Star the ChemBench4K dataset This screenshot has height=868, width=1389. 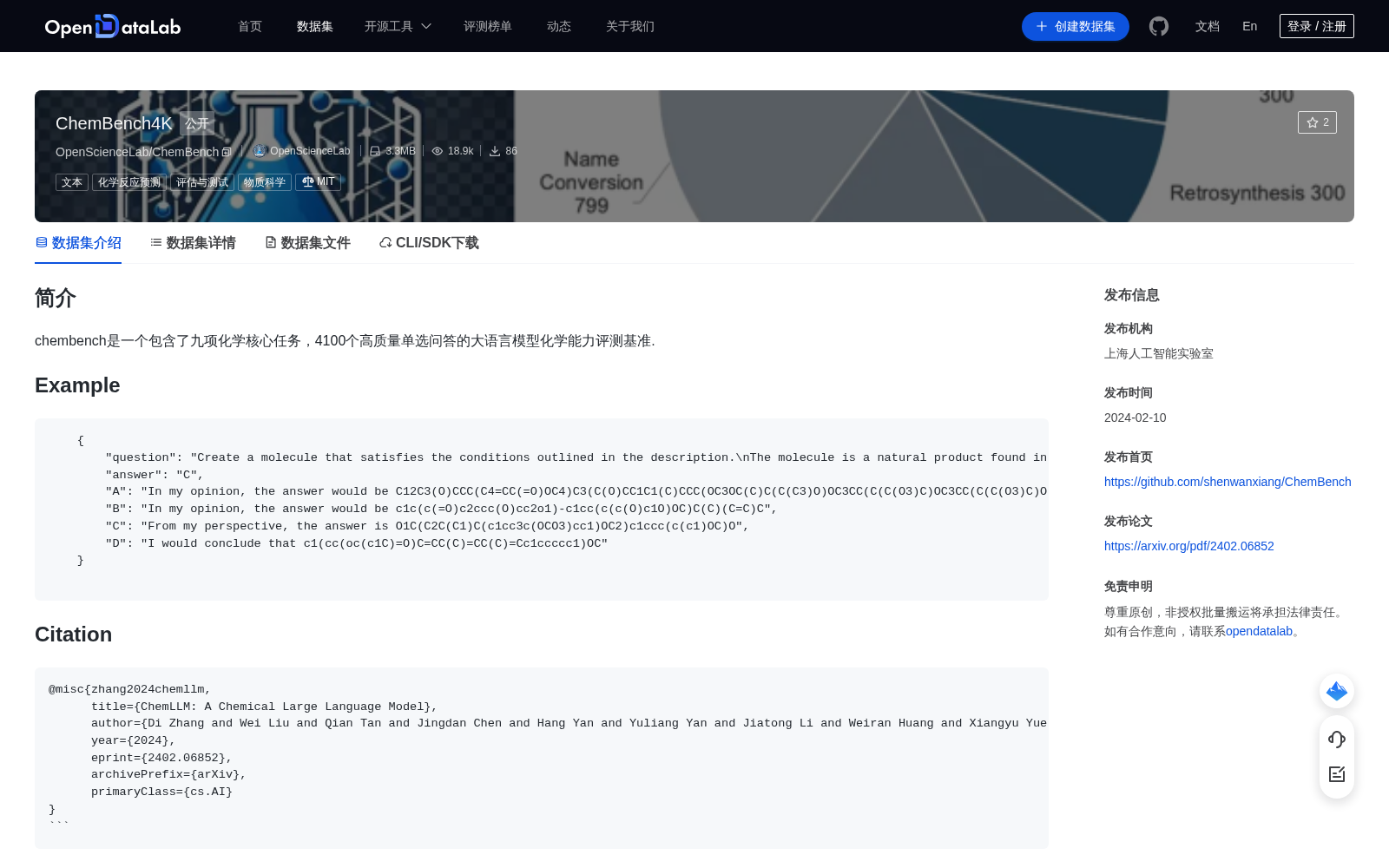pyautogui.click(x=1317, y=122)
